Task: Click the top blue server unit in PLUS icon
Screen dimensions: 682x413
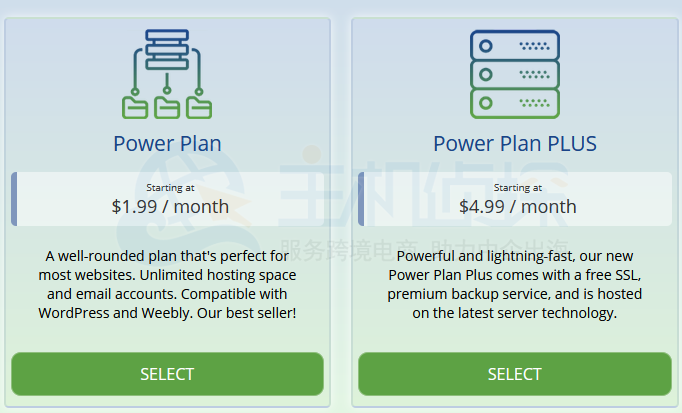Action: click(514, 45)
